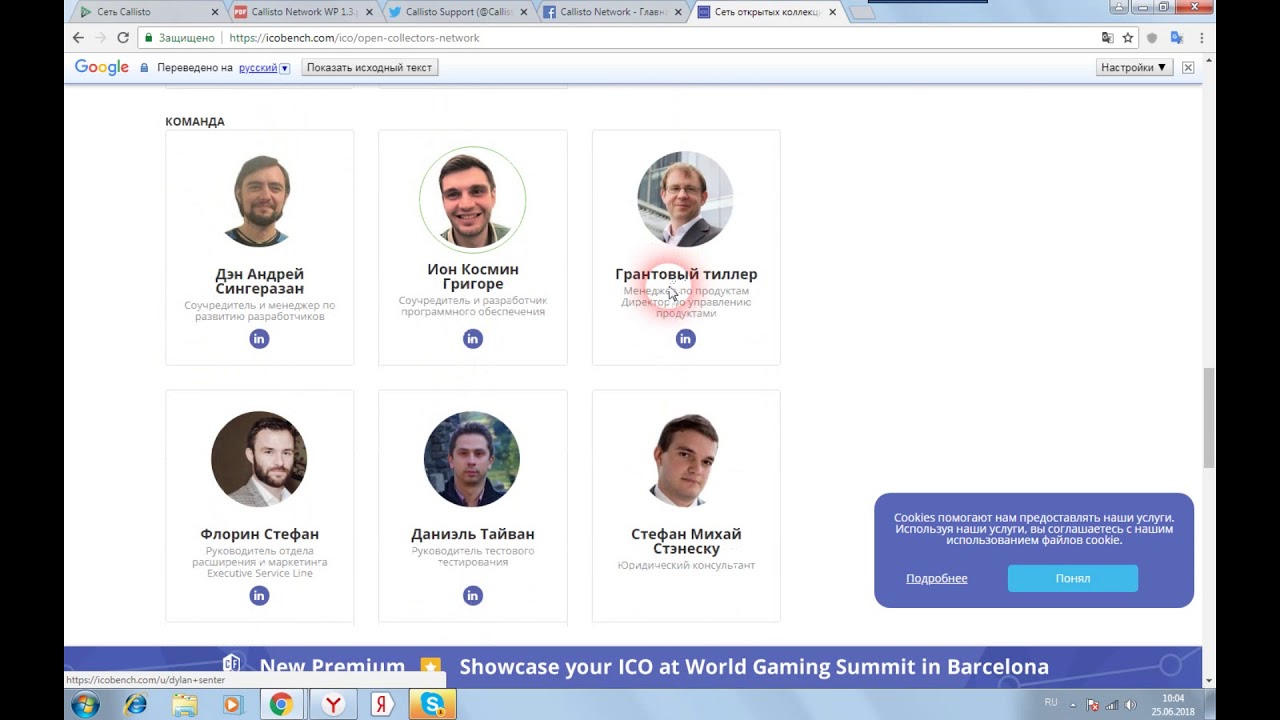The height and width of the screenshot is (720, 1280).
Task: Click photo of Стефан Михай Стэнеску
Action: [686, 459]
